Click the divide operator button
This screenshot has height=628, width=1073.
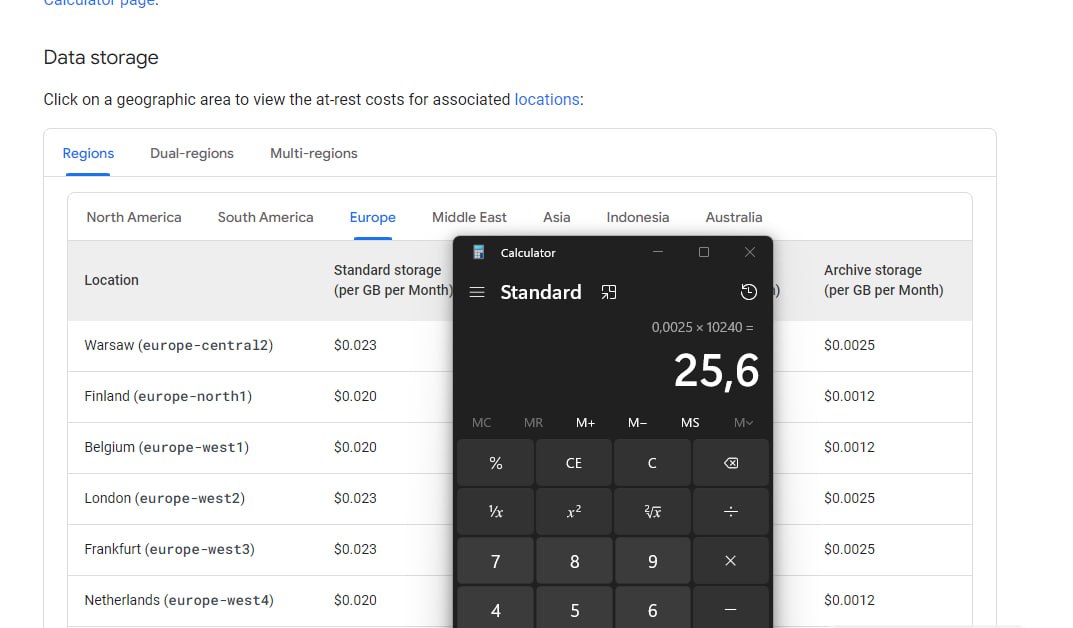[730, 512]
